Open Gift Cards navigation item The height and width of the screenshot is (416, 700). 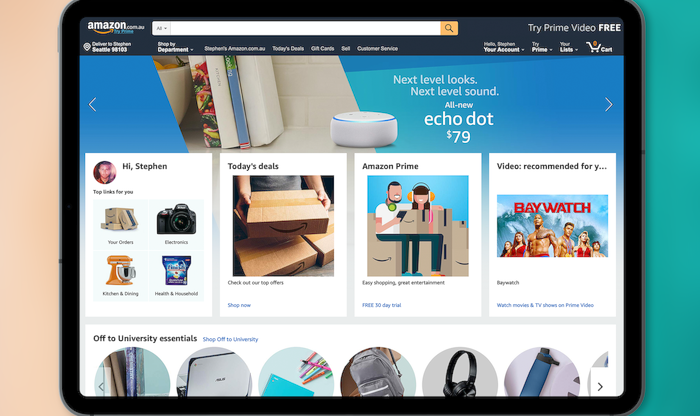coord(322,48)
